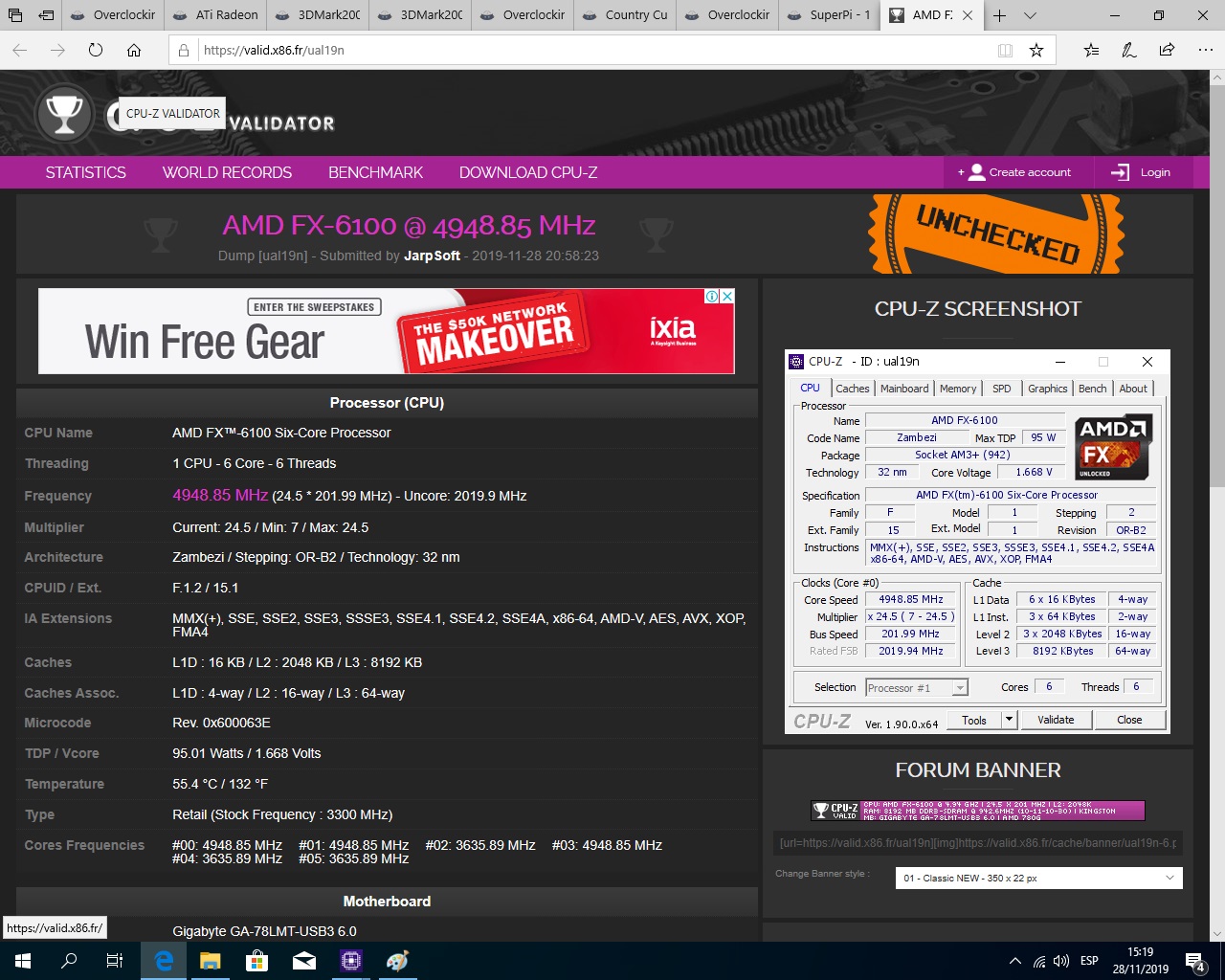Click the ESP language indicator
The width and height of the screenshot is (1225, 980).
1089,961
